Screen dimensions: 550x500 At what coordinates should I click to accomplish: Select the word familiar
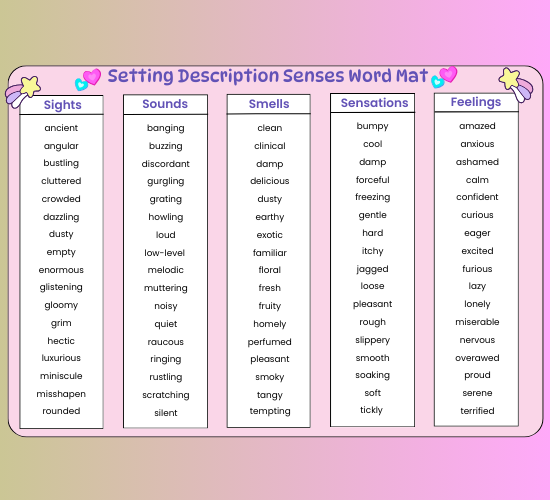tap(270, 253)
